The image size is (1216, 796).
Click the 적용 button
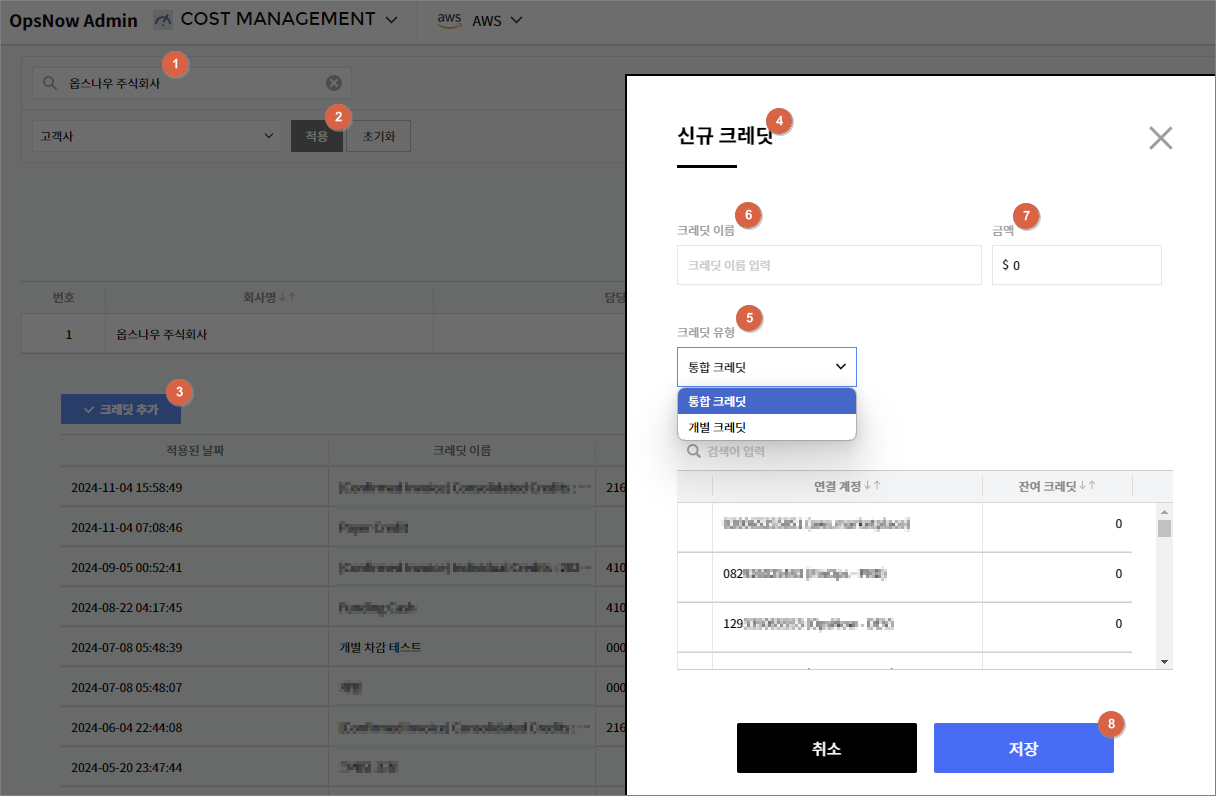click(x=317, y=136)
